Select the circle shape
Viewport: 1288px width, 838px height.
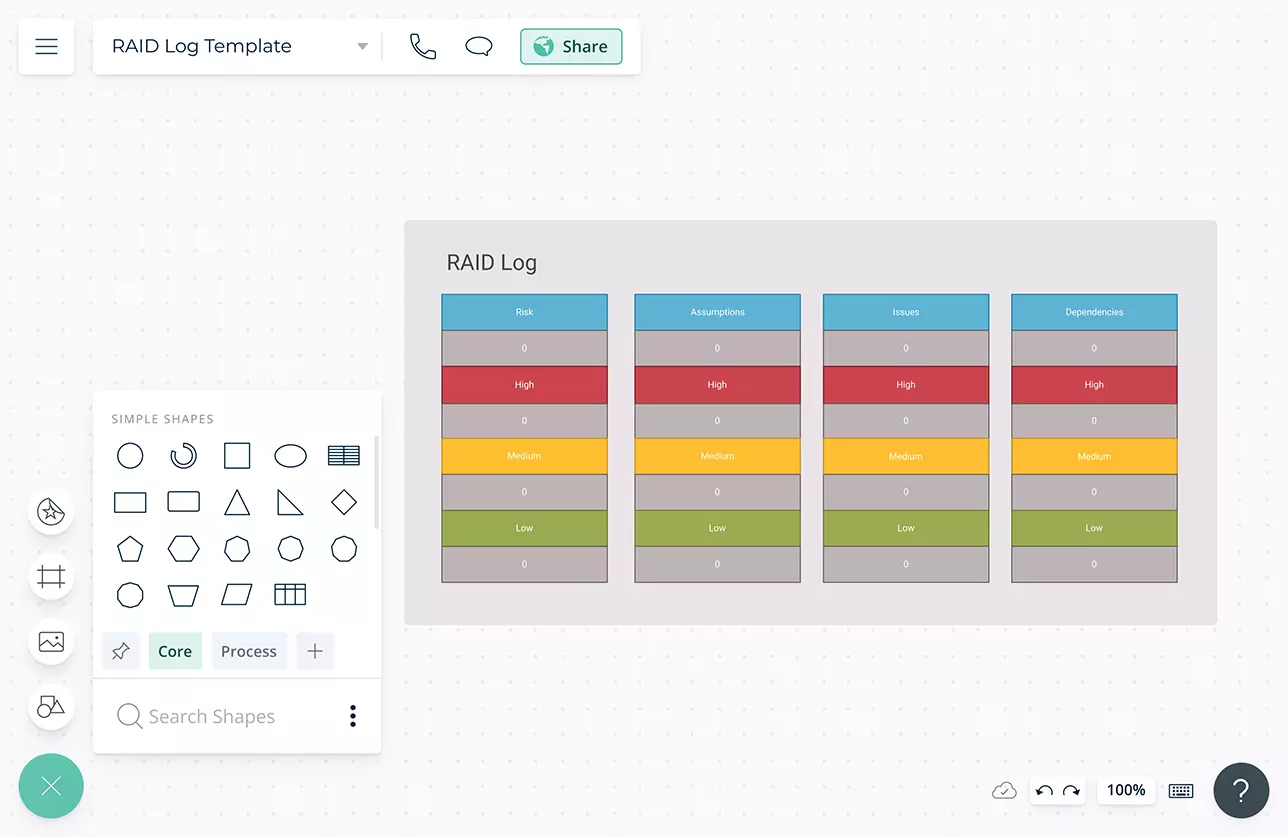click(x=130, y=456)
